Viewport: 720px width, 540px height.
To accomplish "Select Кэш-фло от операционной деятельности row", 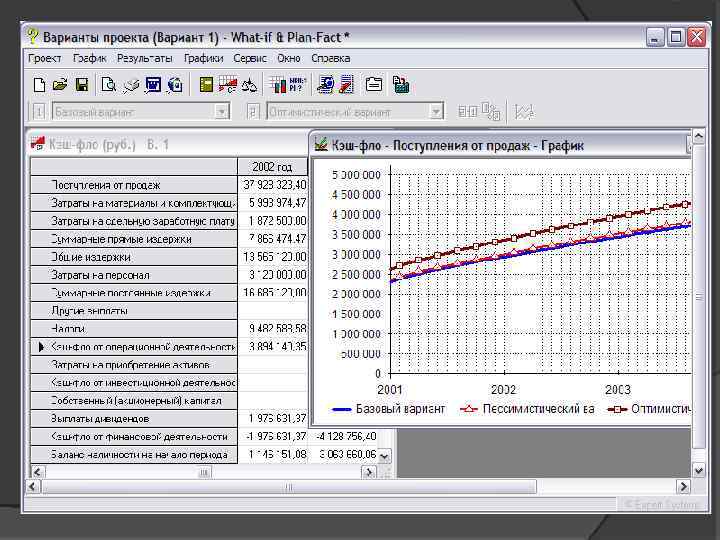I will coord(134,347).
